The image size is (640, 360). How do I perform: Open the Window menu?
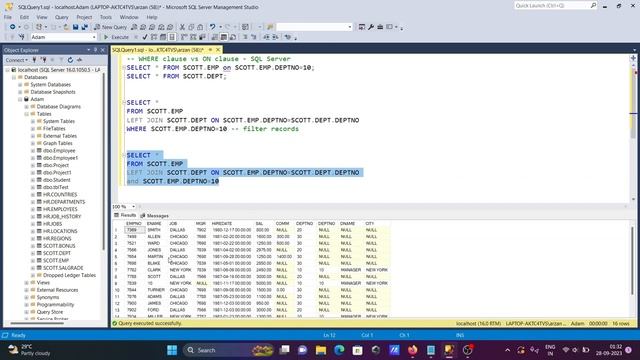(129, 17)
